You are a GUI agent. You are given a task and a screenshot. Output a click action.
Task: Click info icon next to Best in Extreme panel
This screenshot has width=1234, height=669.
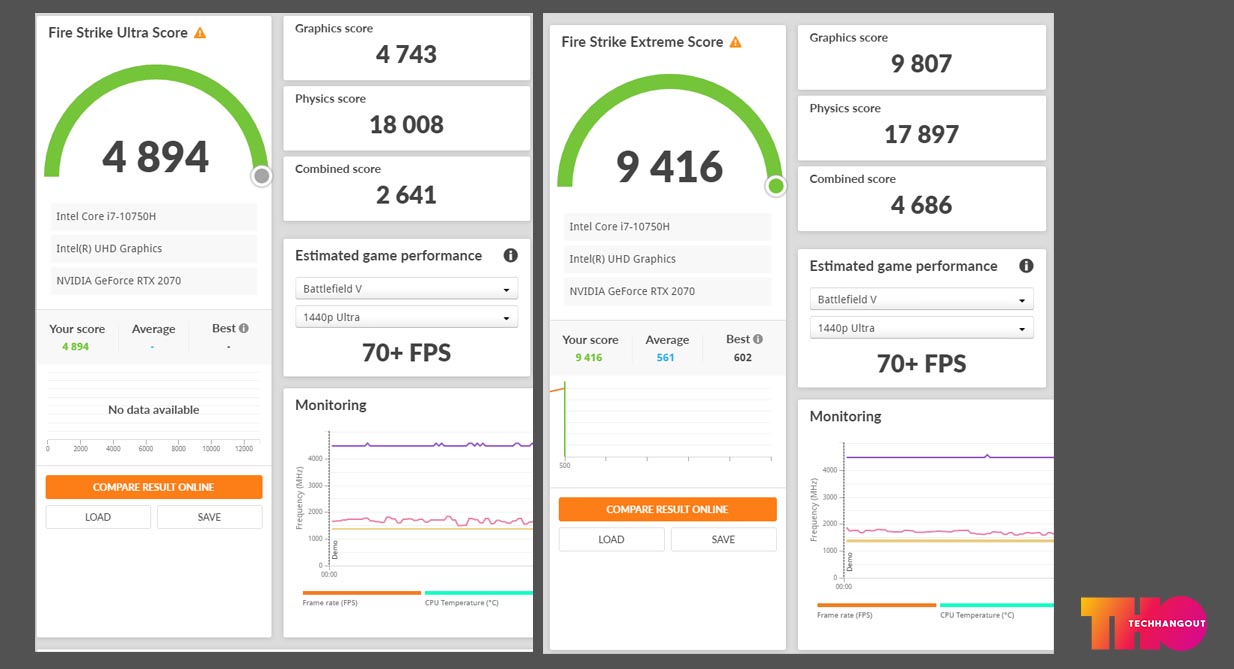(758, 339)
